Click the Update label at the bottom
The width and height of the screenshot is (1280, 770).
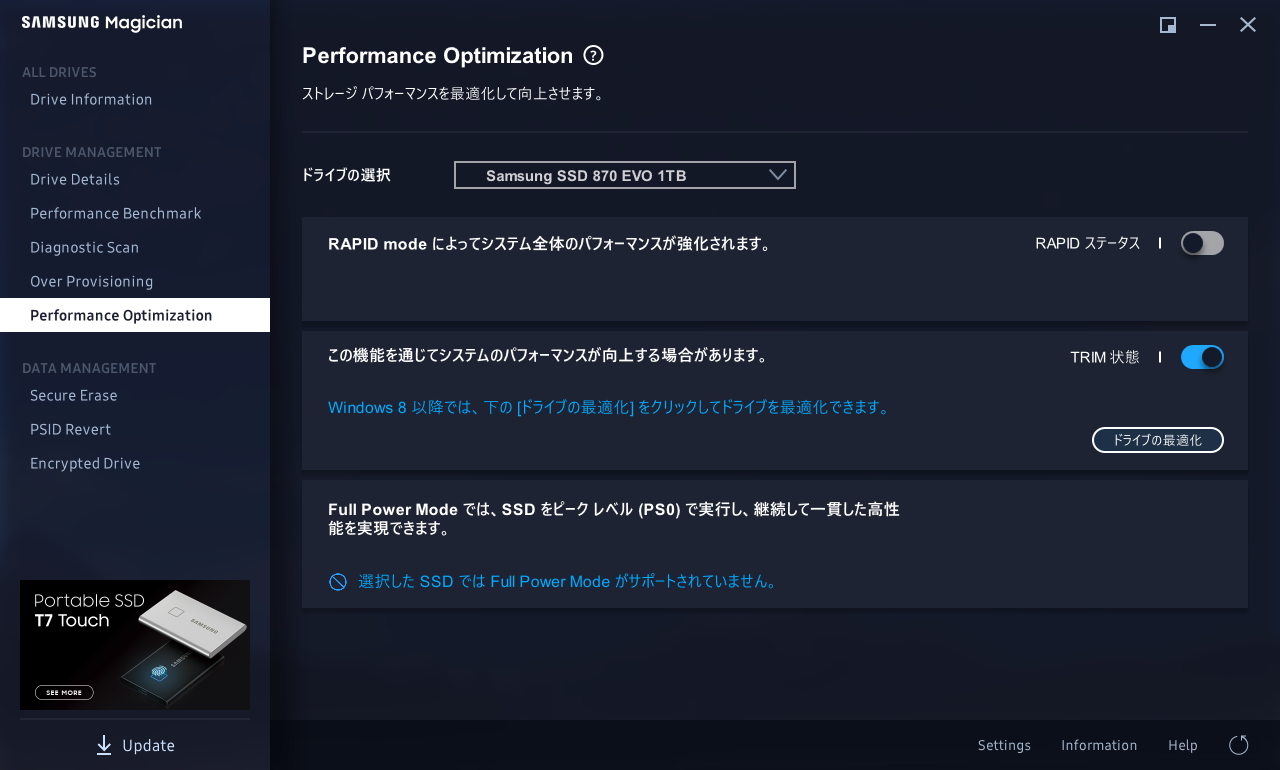pos(148,745)
